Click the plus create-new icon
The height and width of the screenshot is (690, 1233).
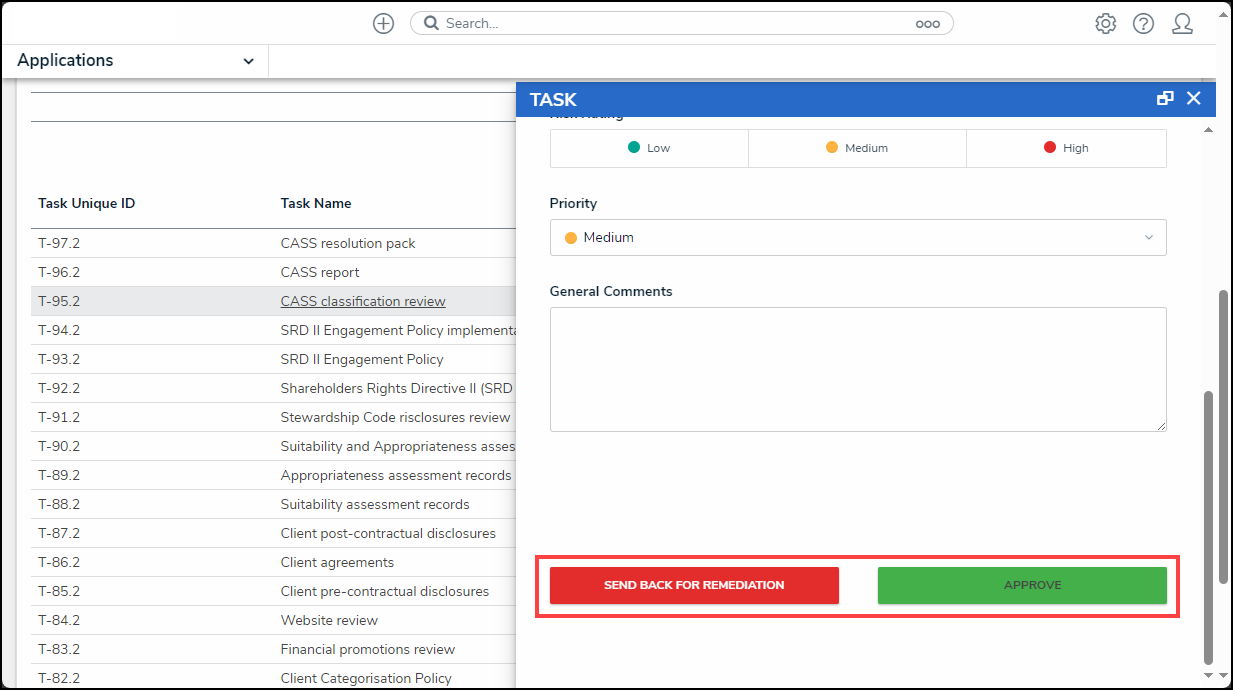coord(383,23)
